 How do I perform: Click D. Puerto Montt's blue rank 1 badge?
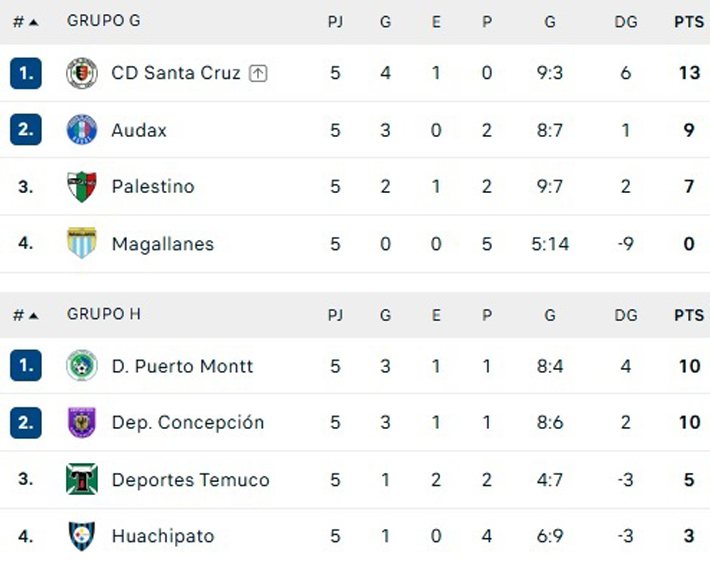26,365
